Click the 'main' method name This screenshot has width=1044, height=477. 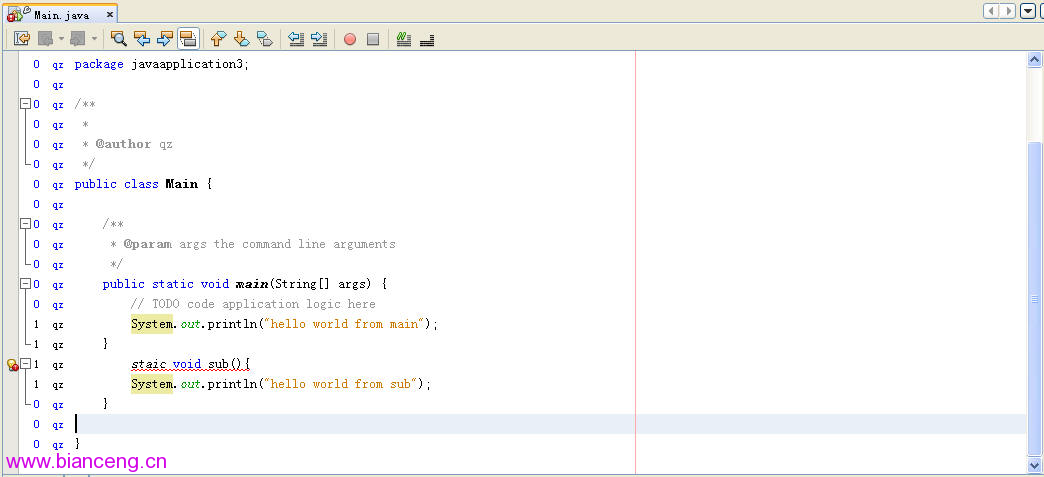click(252, 284)
